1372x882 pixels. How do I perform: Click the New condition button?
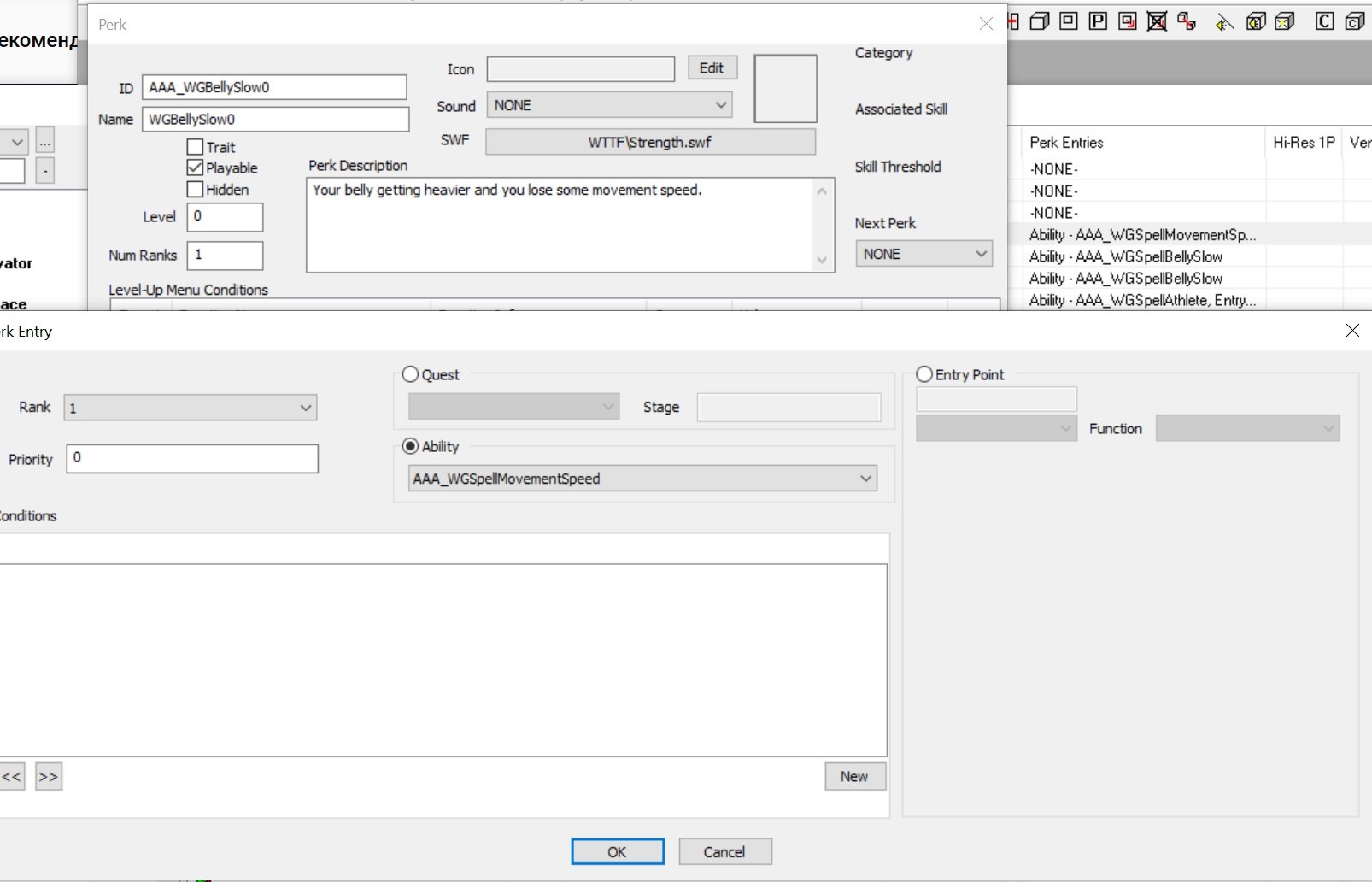854,776
